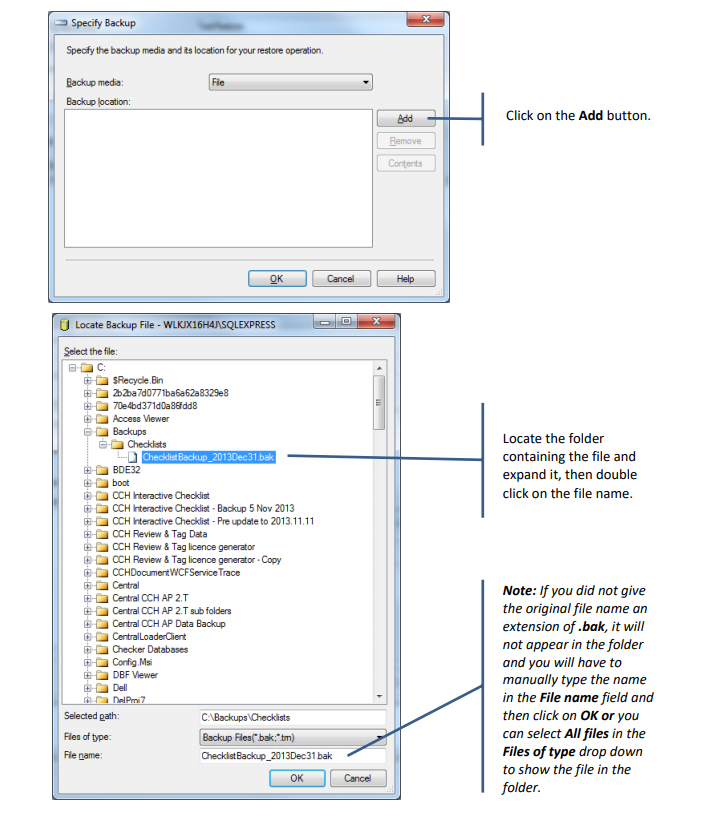
Task: Expand the Checker Databases folder node
Action: (x=88, y=650)
